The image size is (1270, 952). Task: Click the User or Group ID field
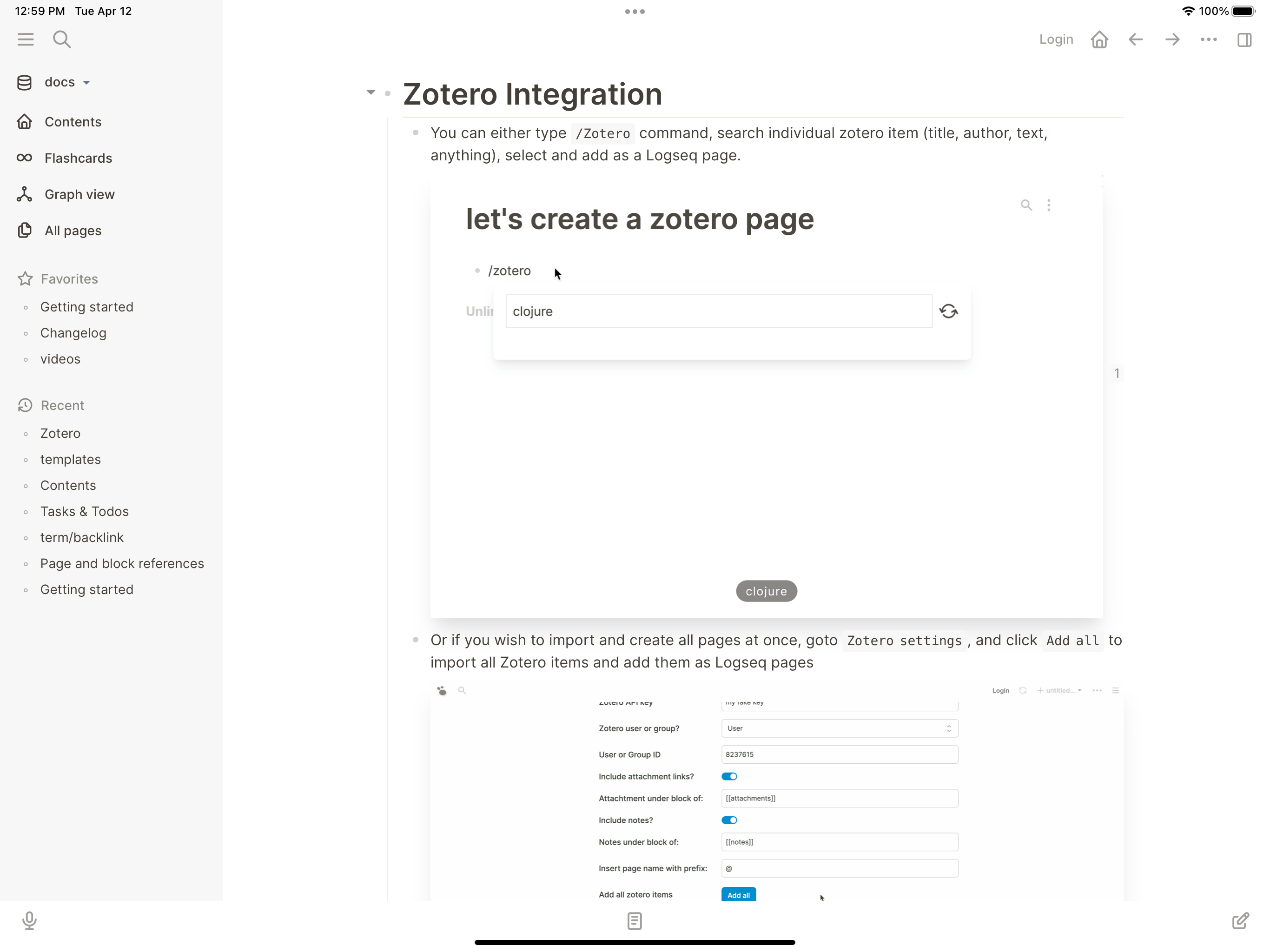coord(840,754)
